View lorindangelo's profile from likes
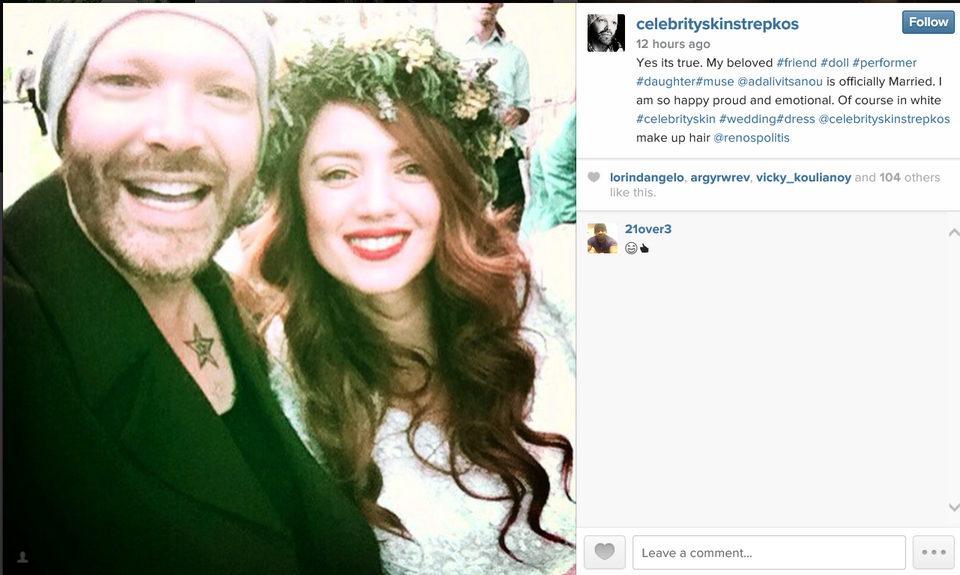The image size is (960, 575). tap(647, 178)
